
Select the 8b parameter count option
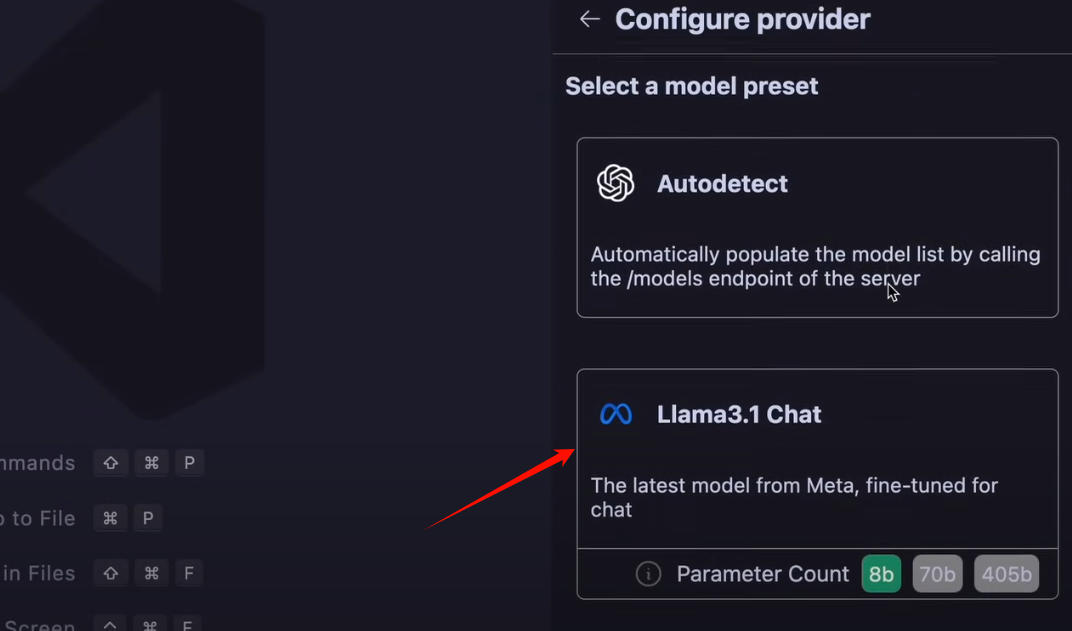(881, 574)
